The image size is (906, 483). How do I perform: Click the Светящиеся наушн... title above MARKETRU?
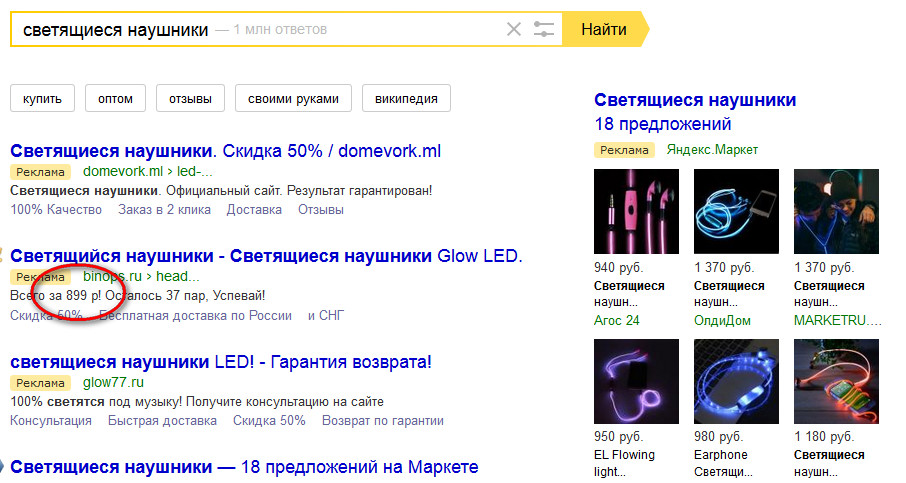829,294
